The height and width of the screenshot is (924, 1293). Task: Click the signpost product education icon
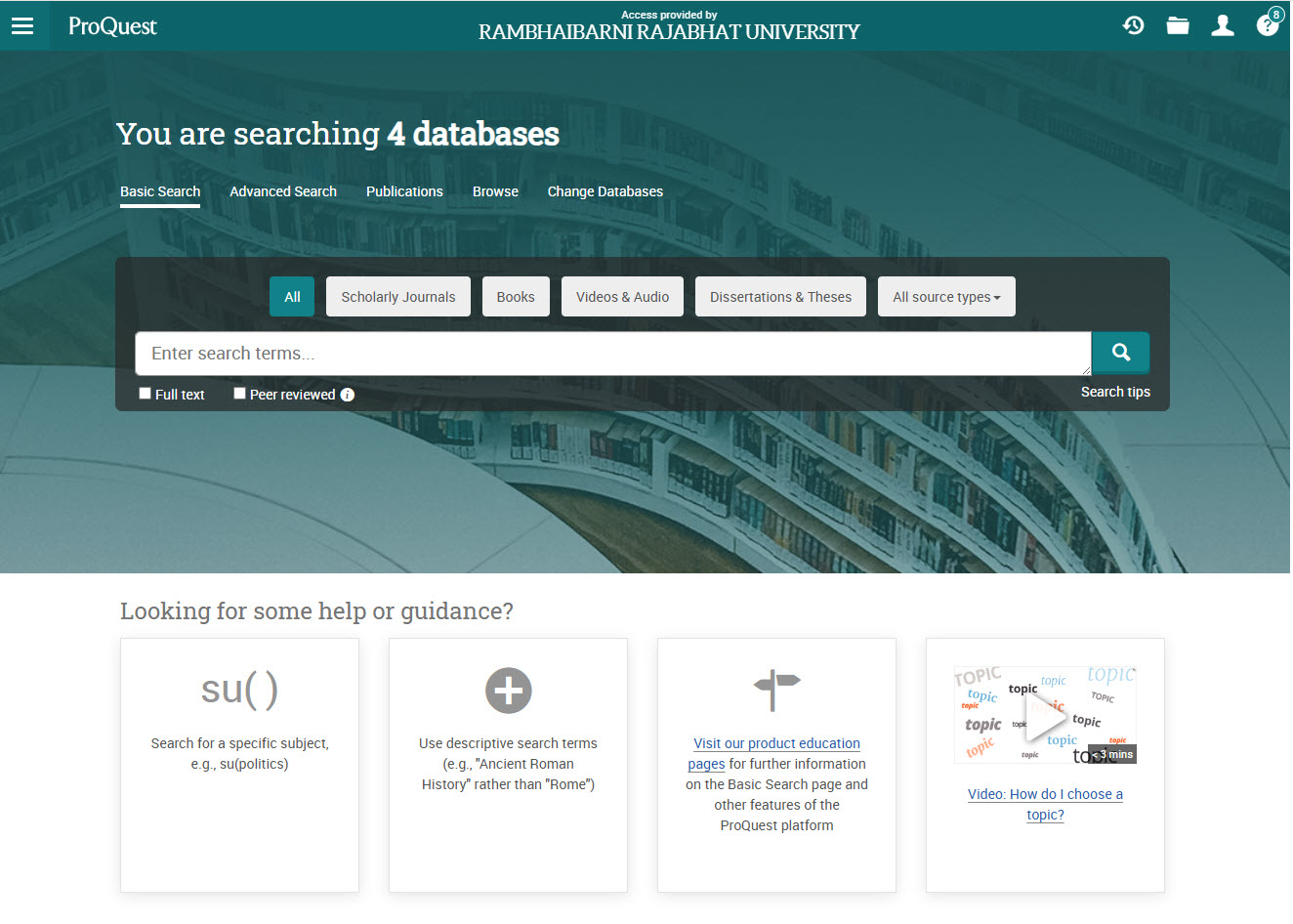(776, 690)
